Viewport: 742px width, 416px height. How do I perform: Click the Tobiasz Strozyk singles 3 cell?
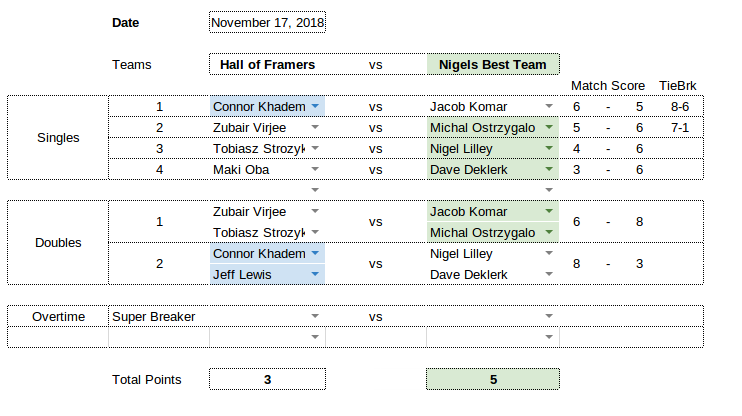tap(267, 148)
